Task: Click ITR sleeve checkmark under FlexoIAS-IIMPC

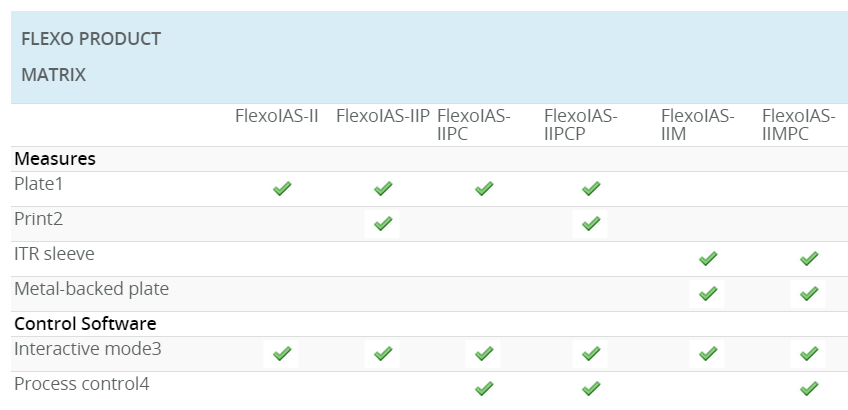Action: pyautogui.click(x=809, y=258)
